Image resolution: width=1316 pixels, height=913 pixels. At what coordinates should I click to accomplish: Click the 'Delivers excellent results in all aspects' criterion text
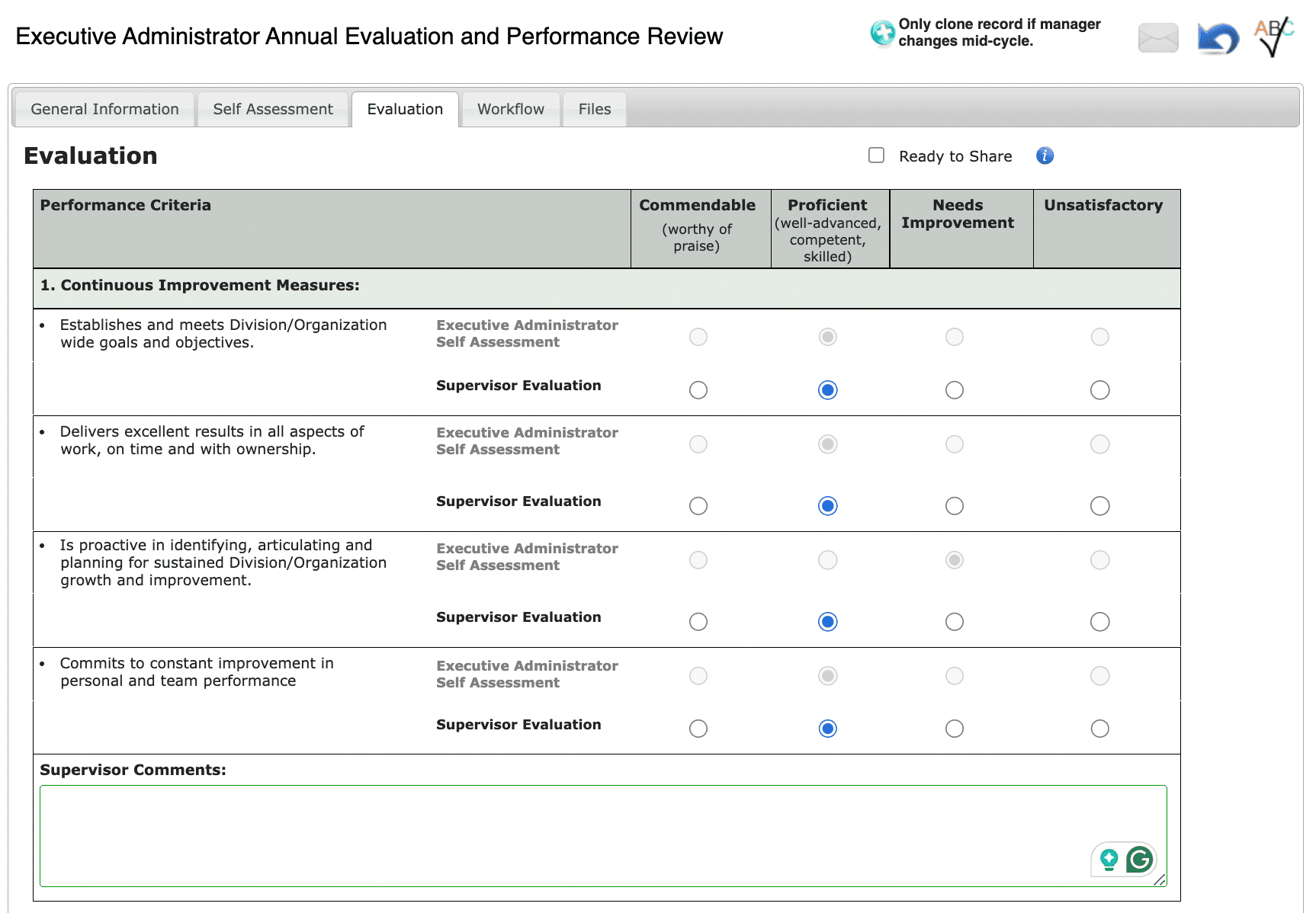click(x=213, y=440)
